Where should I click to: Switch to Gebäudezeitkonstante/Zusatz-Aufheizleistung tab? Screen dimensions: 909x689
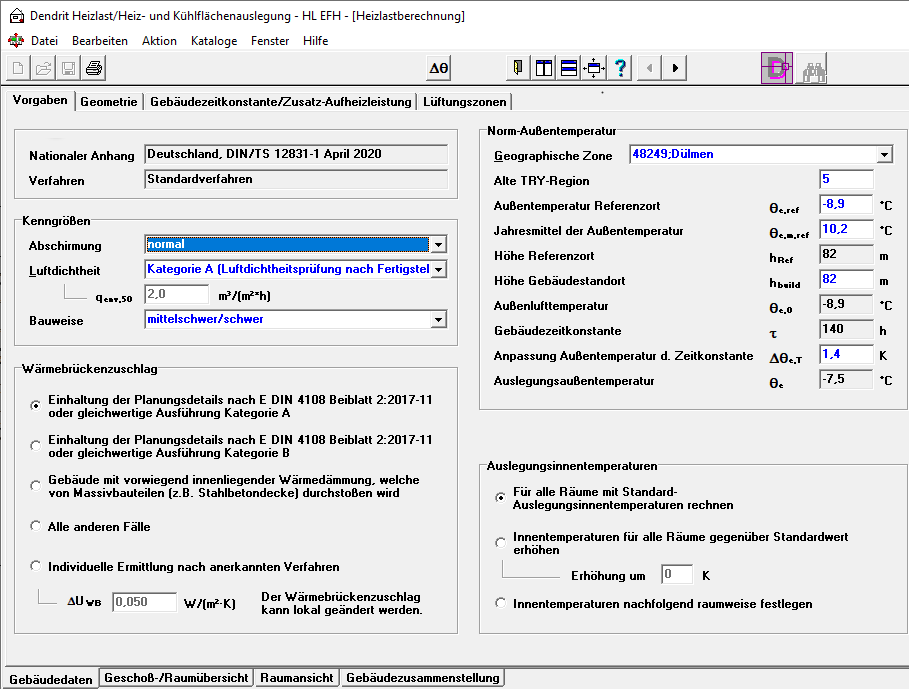pyautogui.click(x=281, y=101)
